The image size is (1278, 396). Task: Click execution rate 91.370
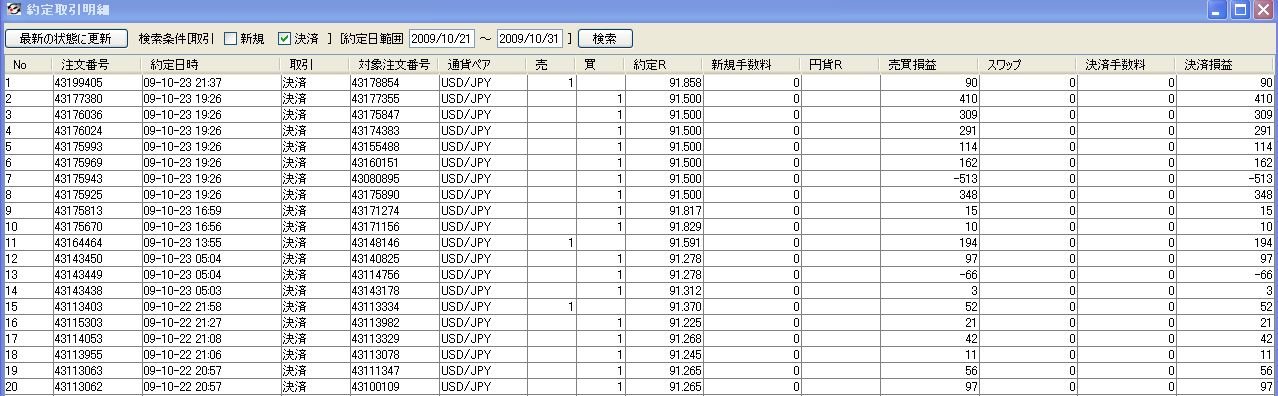coord(685,307)
